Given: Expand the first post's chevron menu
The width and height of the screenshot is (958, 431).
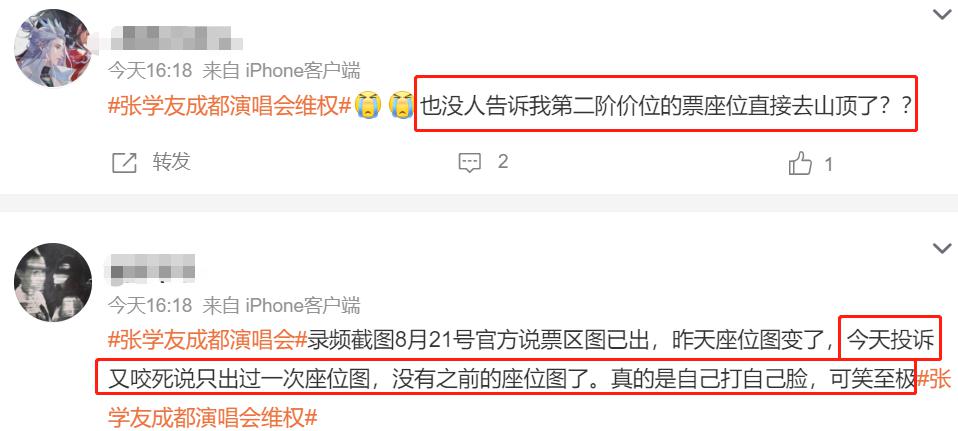Looking at the screenshot, I should pos(942,14).
